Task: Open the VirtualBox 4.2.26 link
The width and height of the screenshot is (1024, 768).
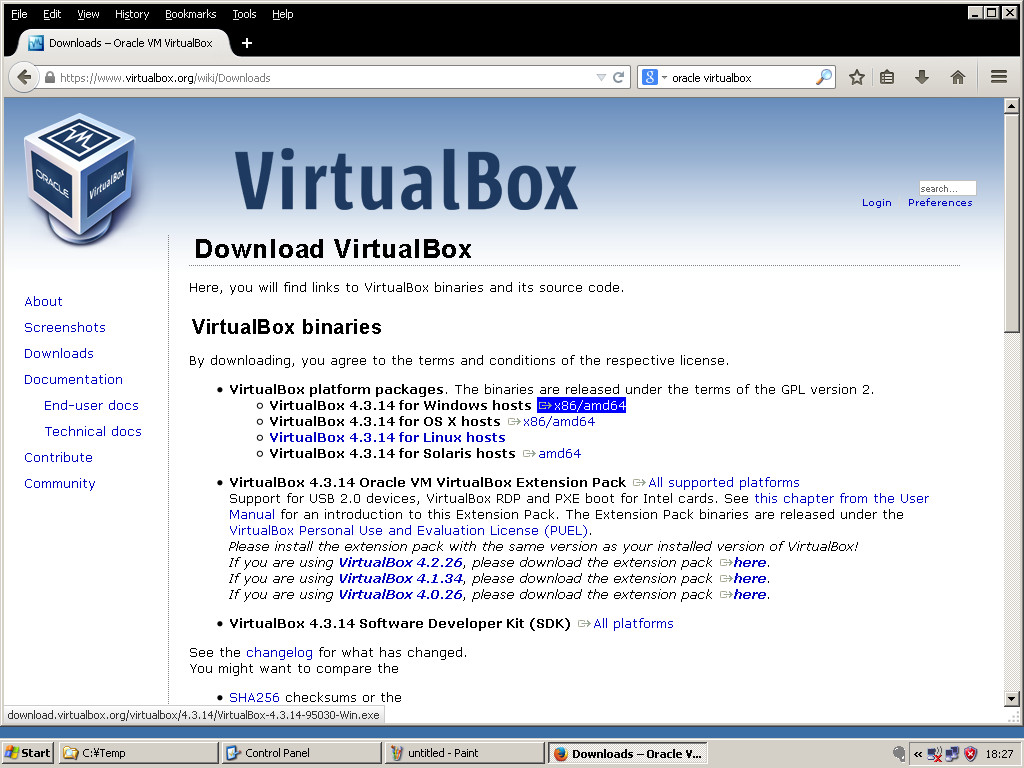Action: [x=400, y=562]
